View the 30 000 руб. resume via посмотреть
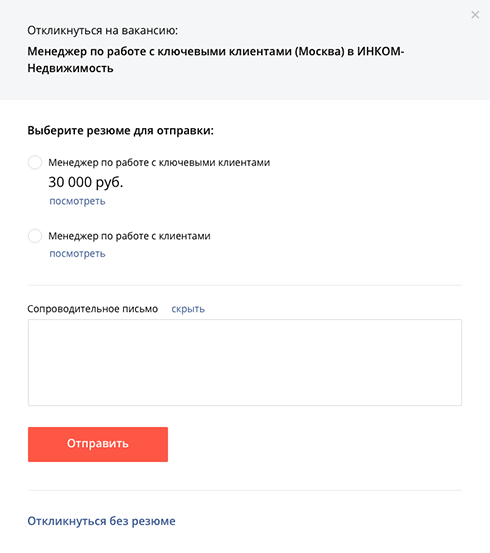This screenshot has width=490, height=553. pos(77,201)
